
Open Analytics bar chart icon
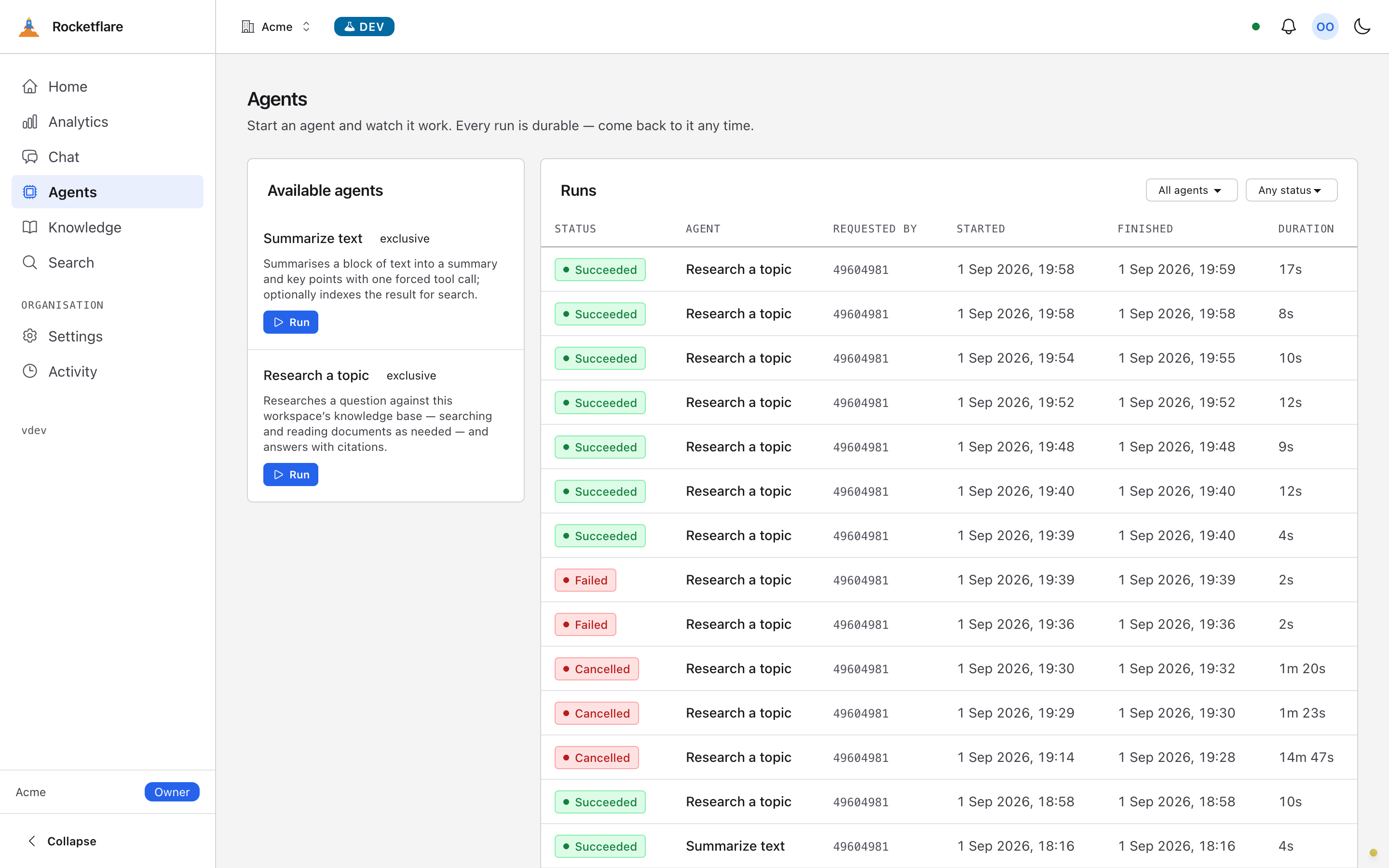tap(30, 122)
